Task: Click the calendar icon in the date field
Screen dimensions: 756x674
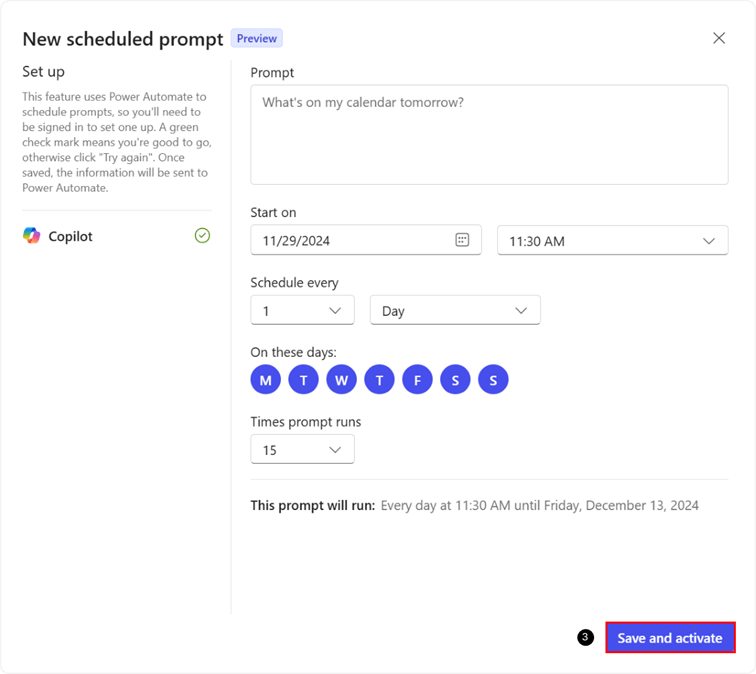Action: (462, 240)
